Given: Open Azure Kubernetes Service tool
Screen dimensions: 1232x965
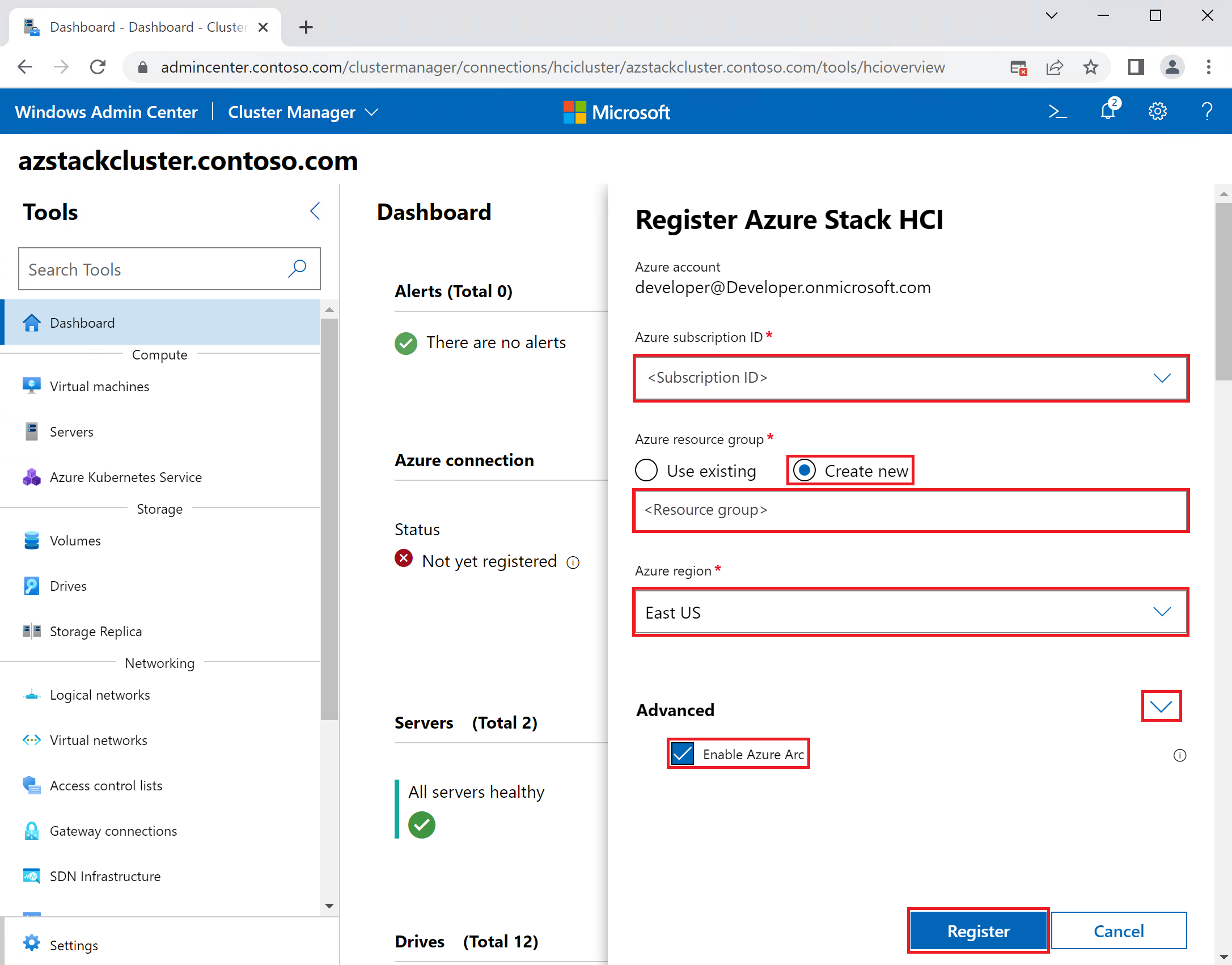Looking at the screenshot, I should (160, 477).
